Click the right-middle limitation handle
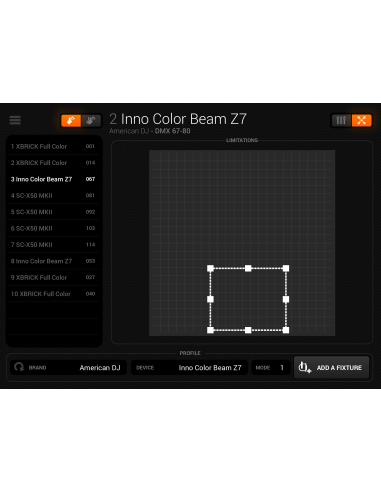 pos(286,299)
